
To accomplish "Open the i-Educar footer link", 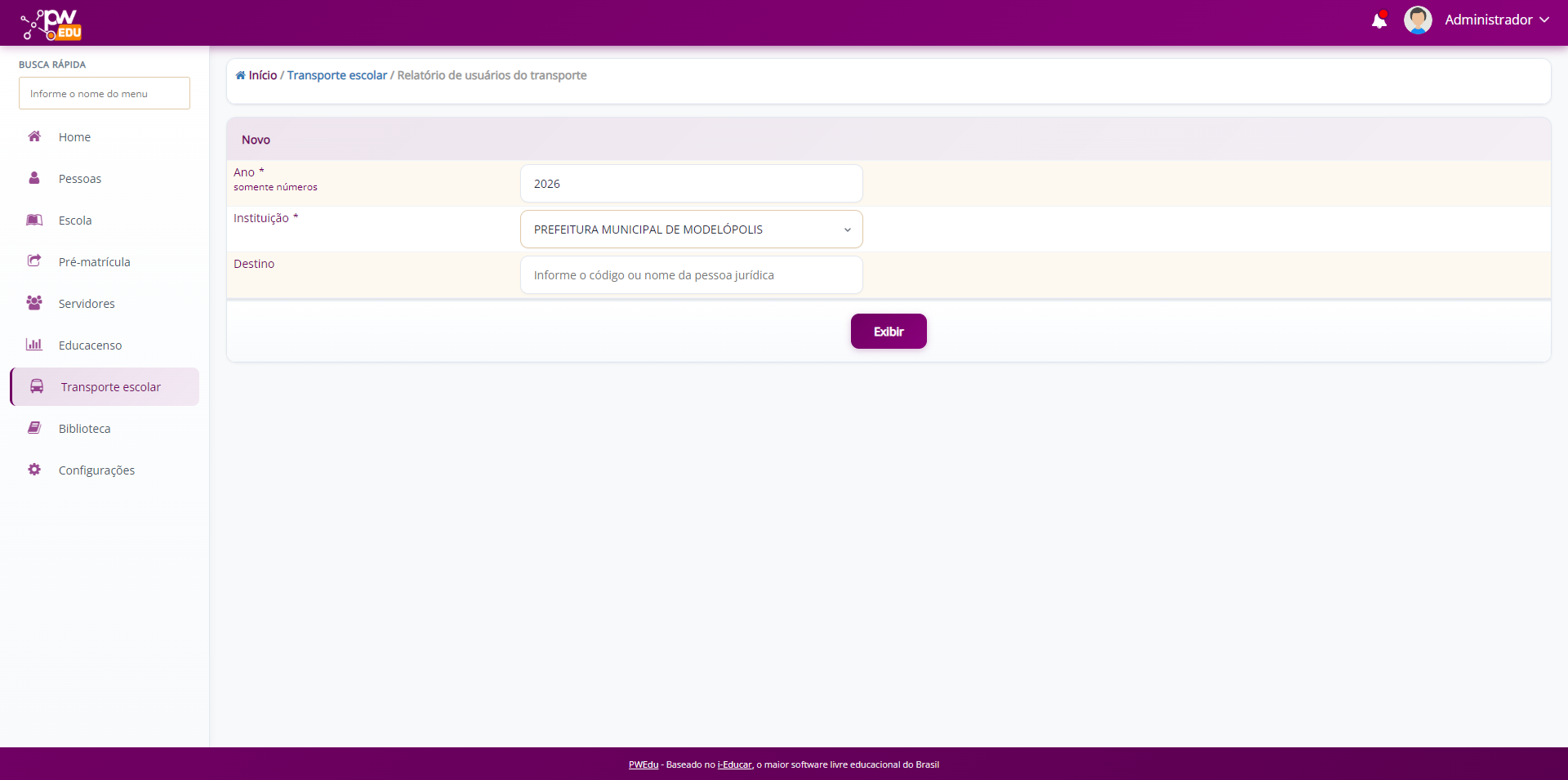I will (734, 764).
